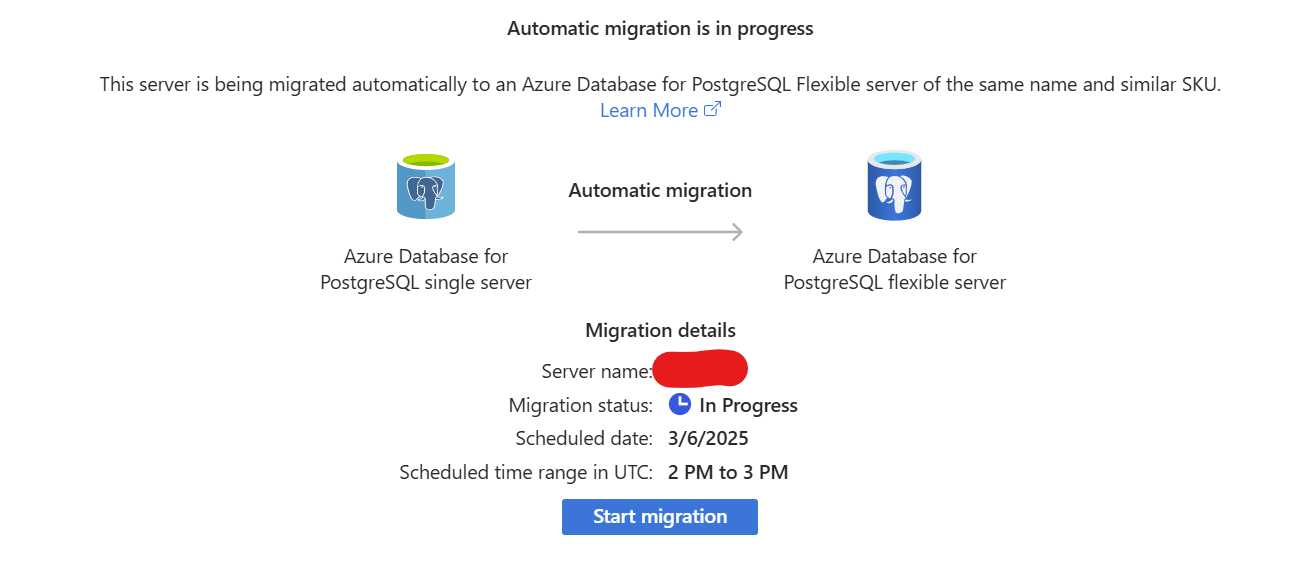Click the "Scheduled time range in UTC:" label
The image size is (1303, 562).
pyautogui.click(x=526, y=472)
